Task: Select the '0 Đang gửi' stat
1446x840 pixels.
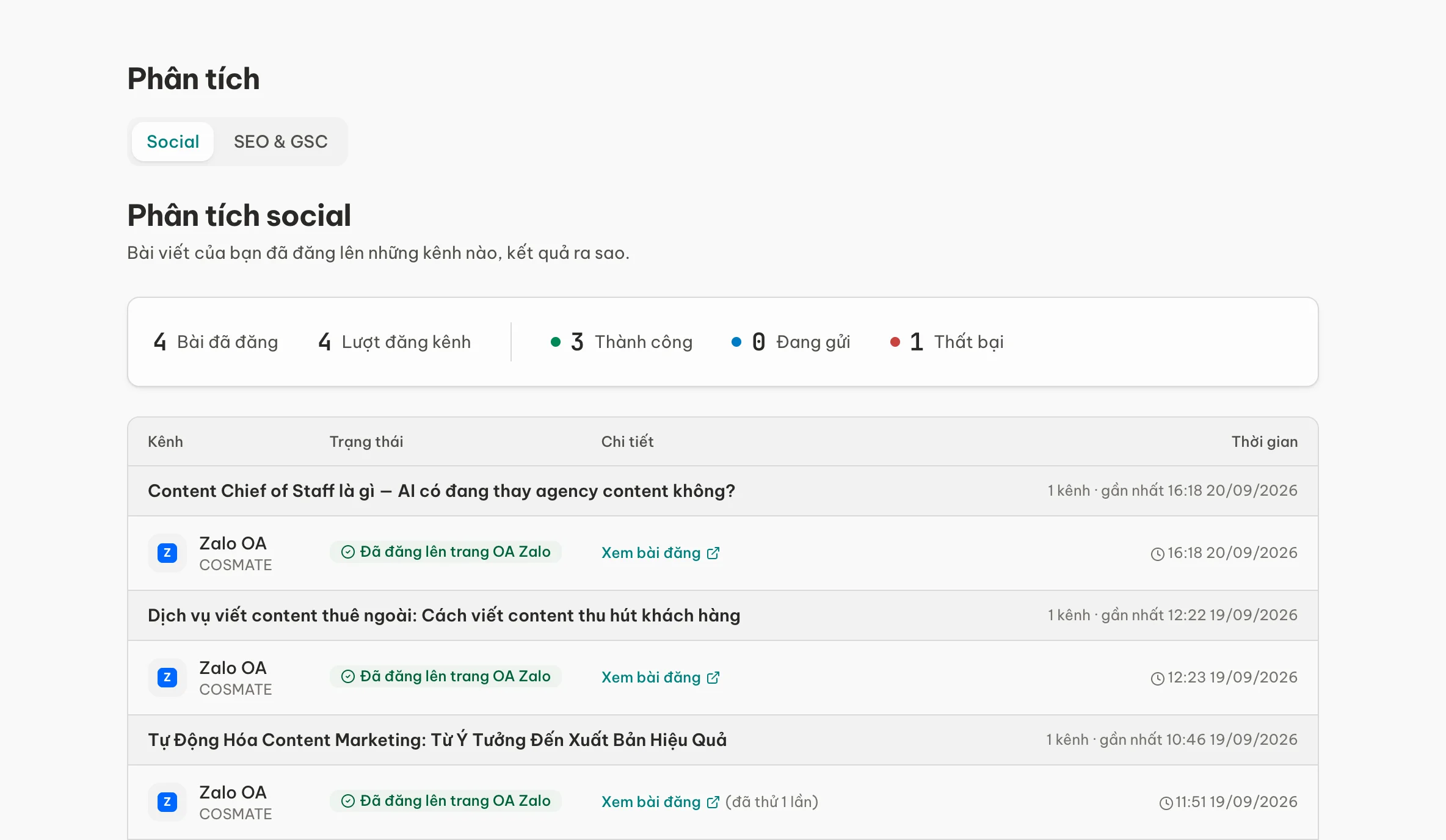Action: tap(791, 342)
